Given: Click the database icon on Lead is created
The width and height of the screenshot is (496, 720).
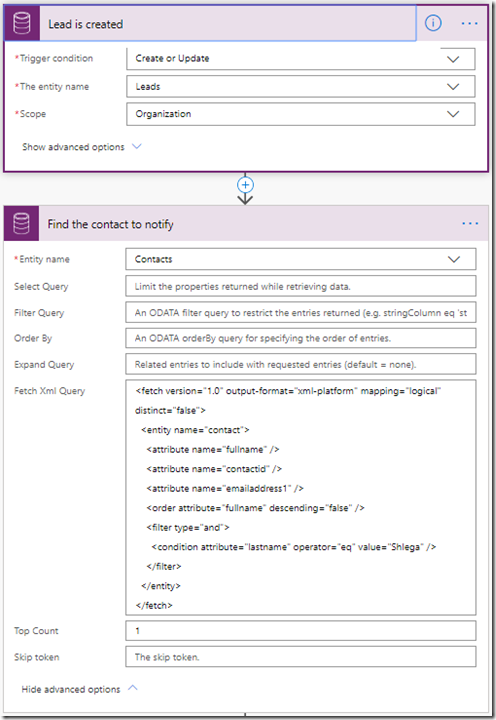Looking at the screenshot, I should click(x=22, y=23).
